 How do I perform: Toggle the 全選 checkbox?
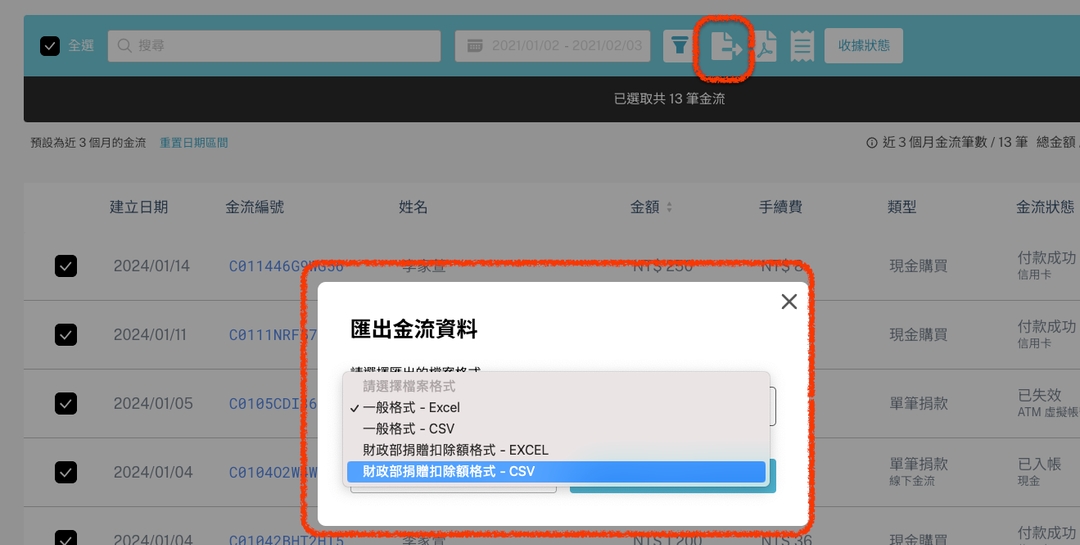pyautogui.click(x=50, y=45)
